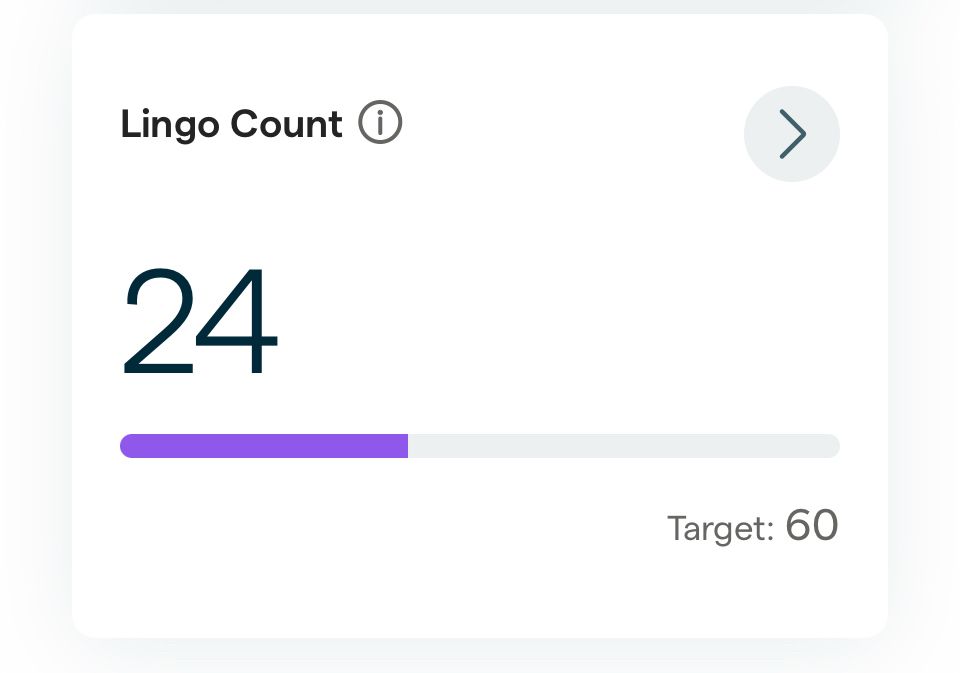This screenshot has width=960, height=673.
Task: Click the Target label text
Action: pos(720,528)
